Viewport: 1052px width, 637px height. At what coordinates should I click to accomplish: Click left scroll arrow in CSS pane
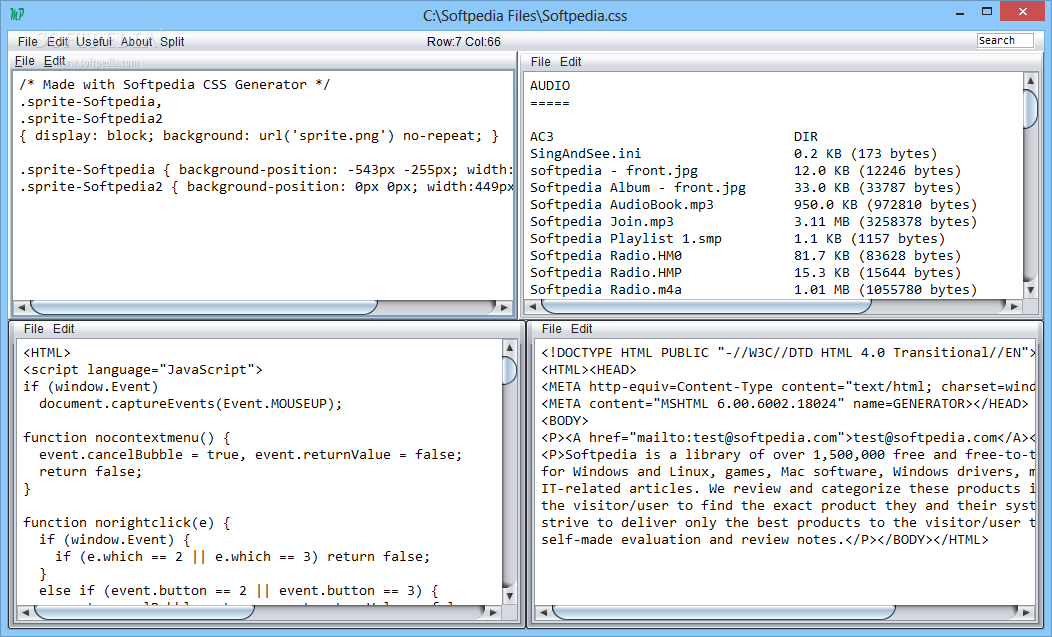coord(21,307)
